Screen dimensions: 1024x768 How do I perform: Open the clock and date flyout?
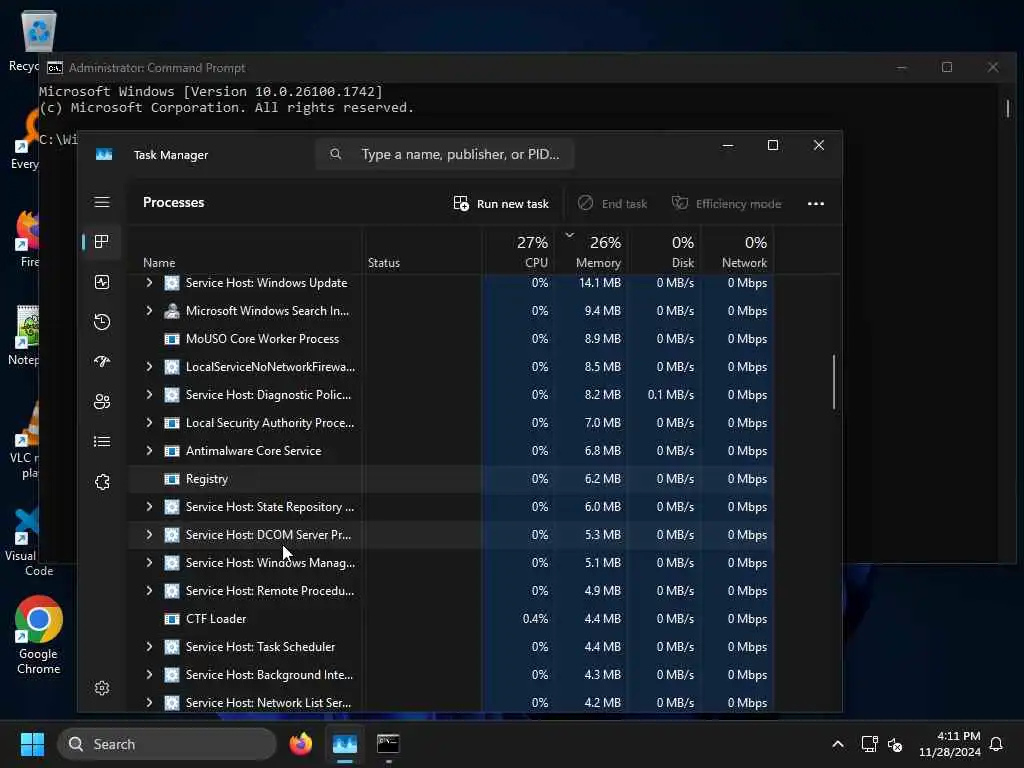(950, 744)
